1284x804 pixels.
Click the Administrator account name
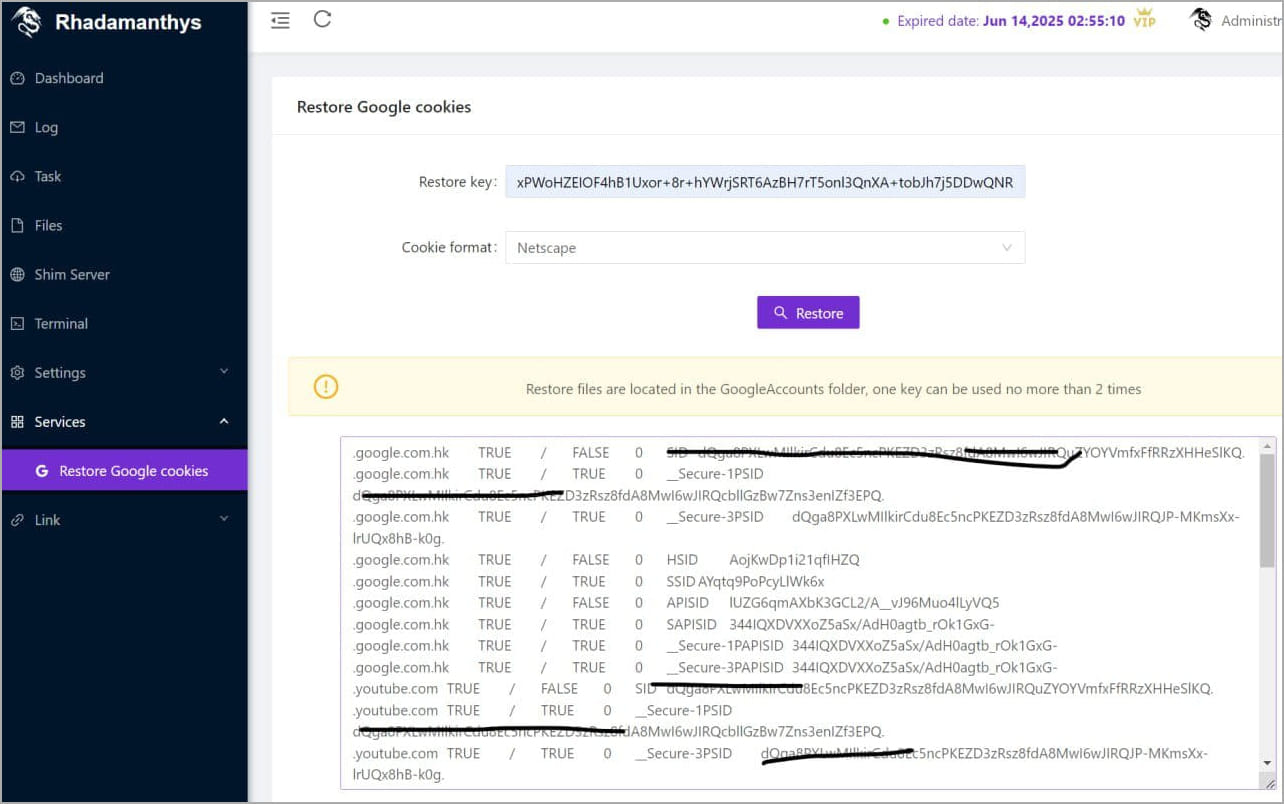pos(1251,20)
